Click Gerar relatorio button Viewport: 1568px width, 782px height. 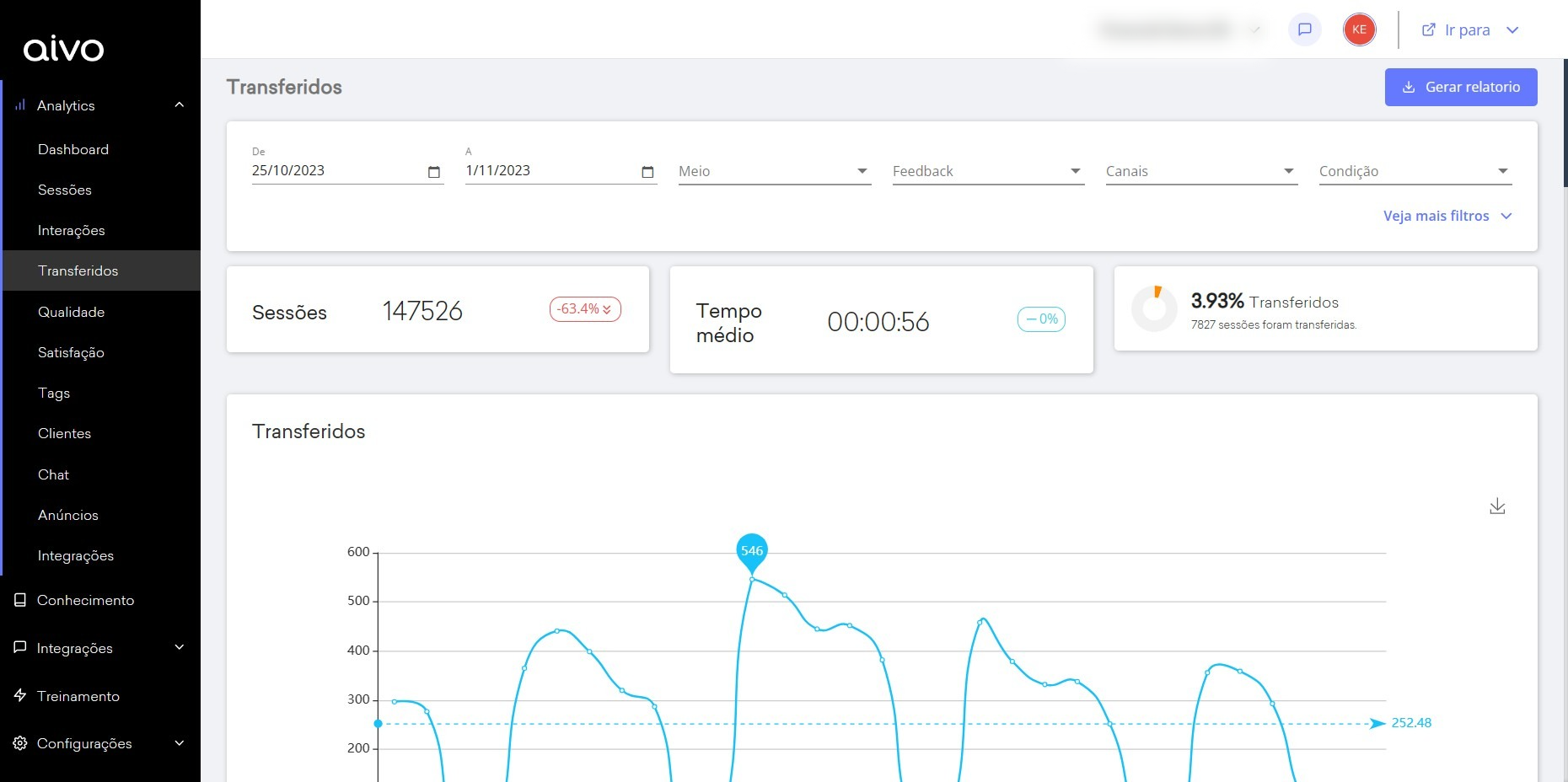[1461, 87]
